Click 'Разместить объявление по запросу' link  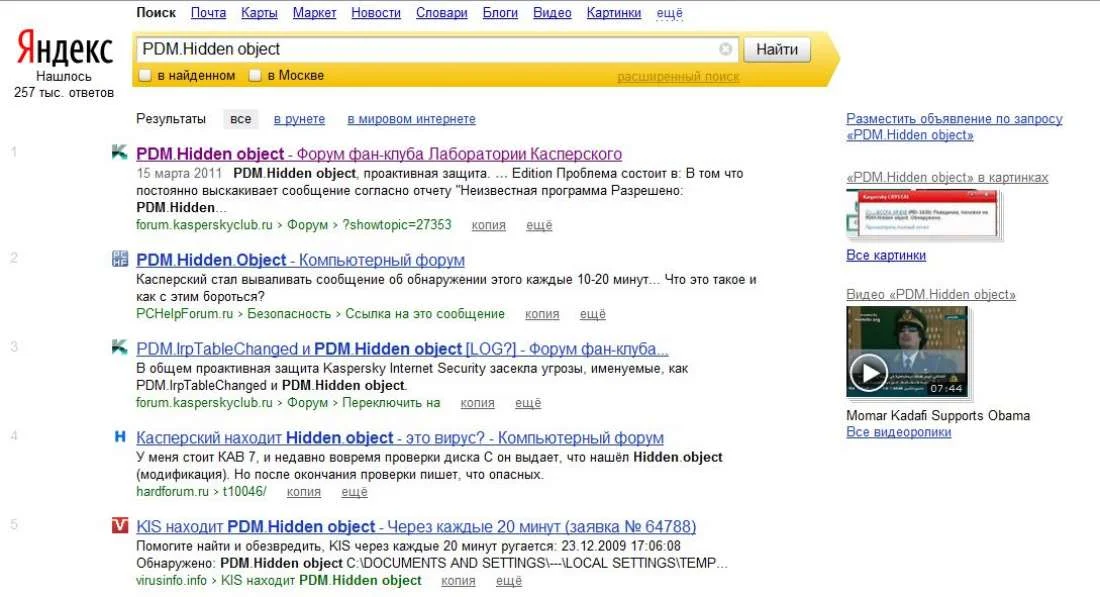954,127
